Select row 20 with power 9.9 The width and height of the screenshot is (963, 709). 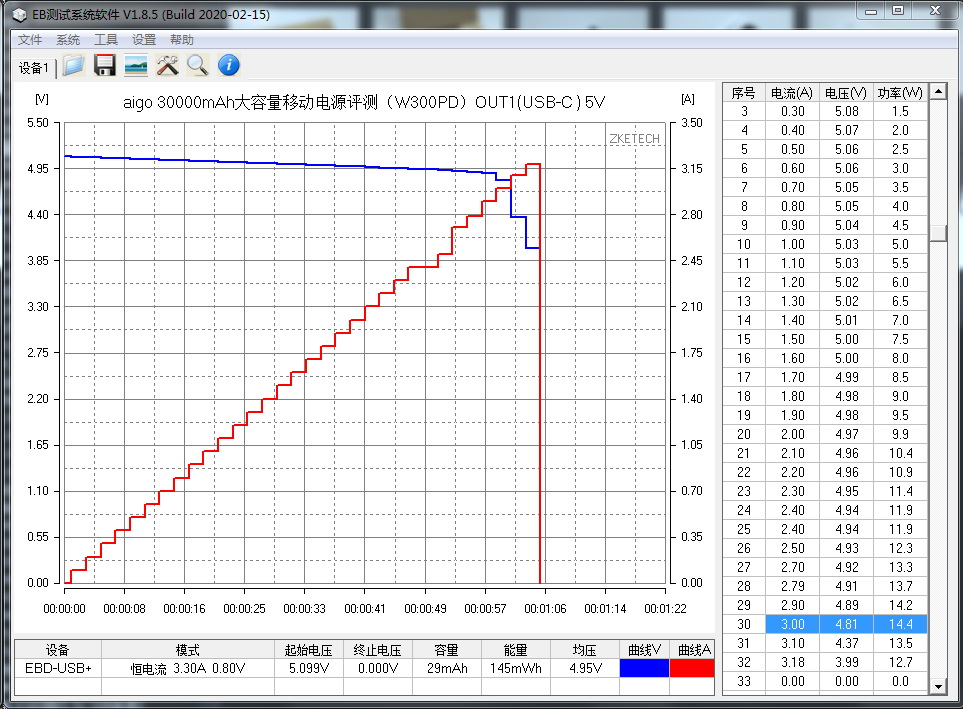[825, 434]
